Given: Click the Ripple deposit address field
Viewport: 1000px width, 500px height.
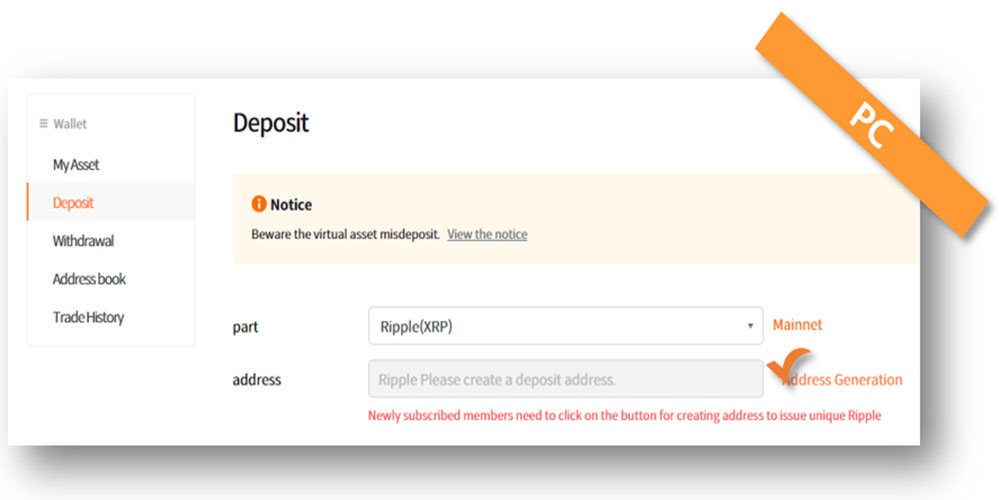Looking at the screenshot, I should click(x=565, y=380).
